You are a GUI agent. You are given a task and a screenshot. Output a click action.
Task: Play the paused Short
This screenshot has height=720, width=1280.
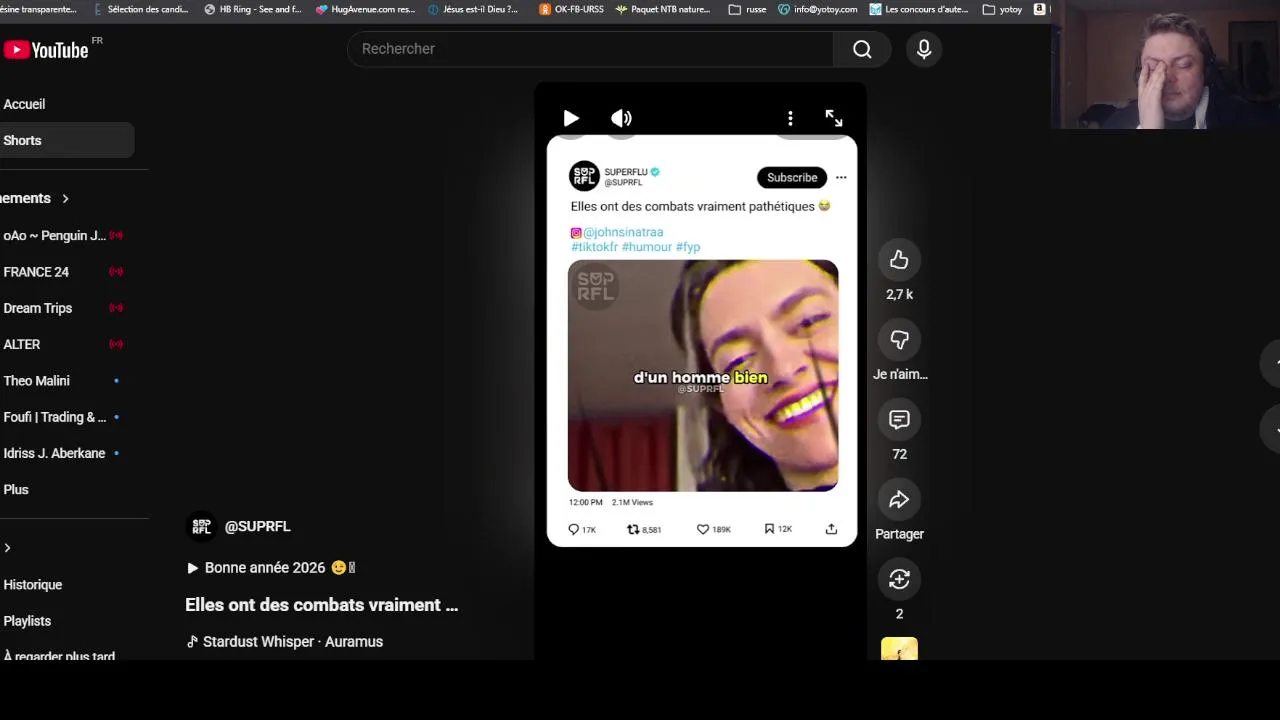[571, 118]
